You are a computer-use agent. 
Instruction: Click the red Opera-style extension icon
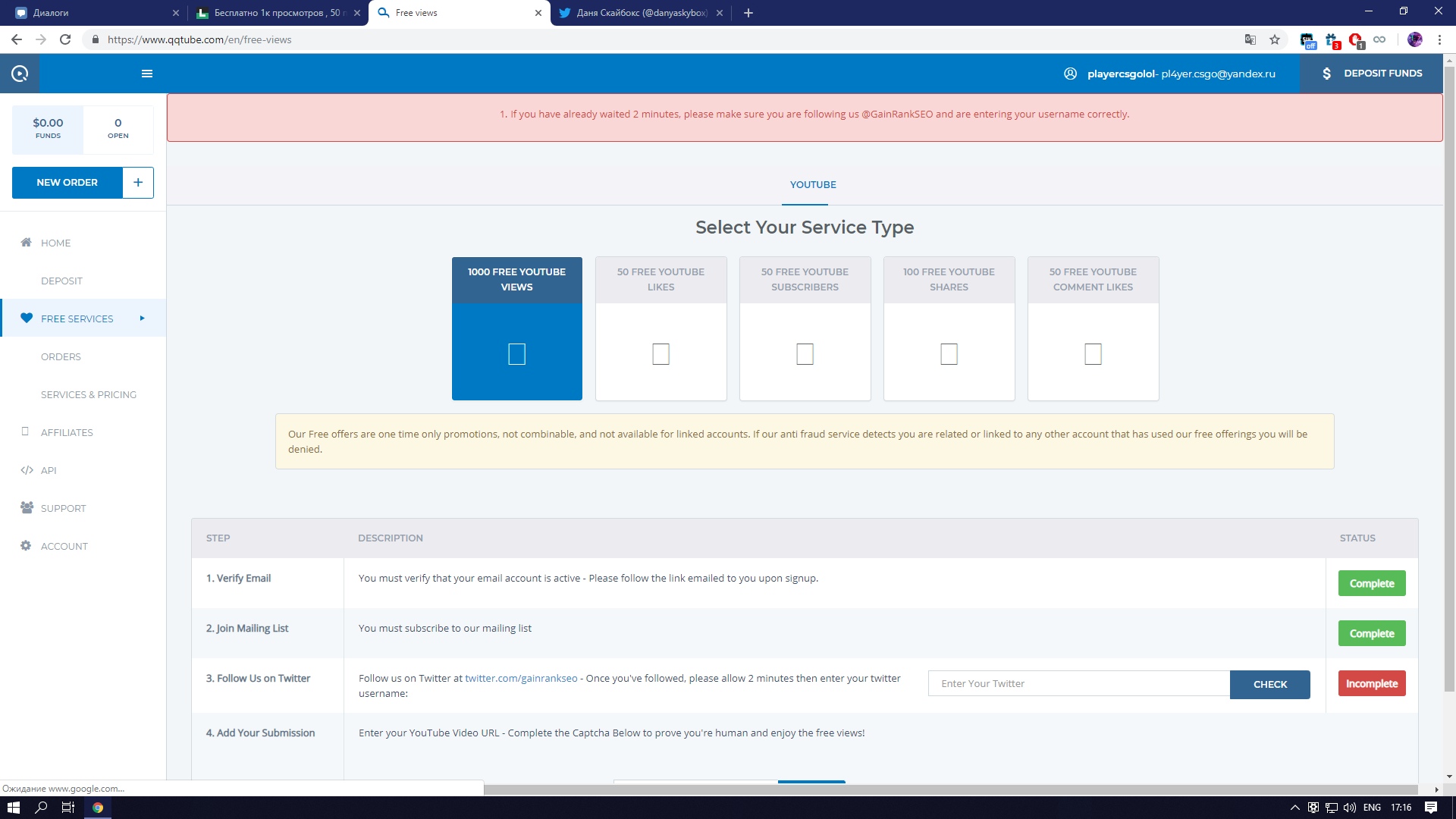[x=1356, y=40]
